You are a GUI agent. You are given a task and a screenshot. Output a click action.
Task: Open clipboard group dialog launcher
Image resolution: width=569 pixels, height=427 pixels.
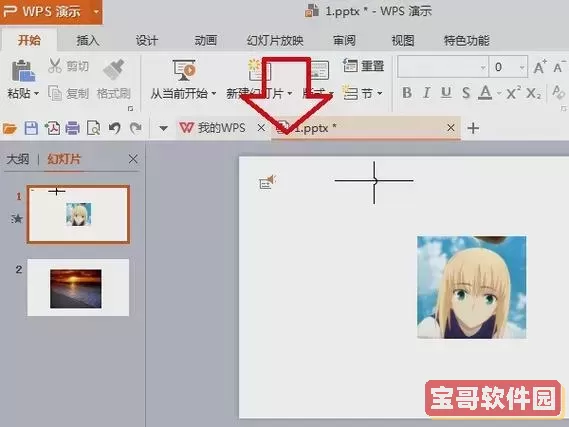coord(131,108)
